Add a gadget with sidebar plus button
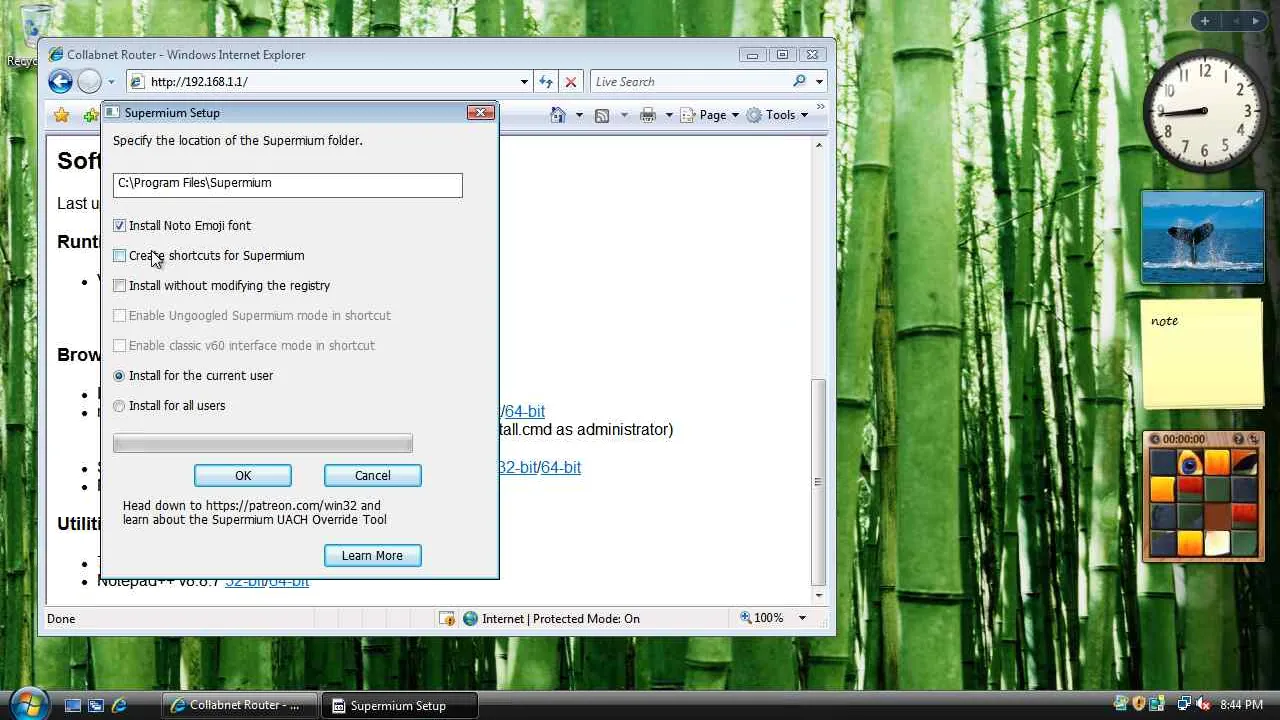The height and width of the screenshot is (720, 1280). pyautogui.click(x=1205, y=21)
